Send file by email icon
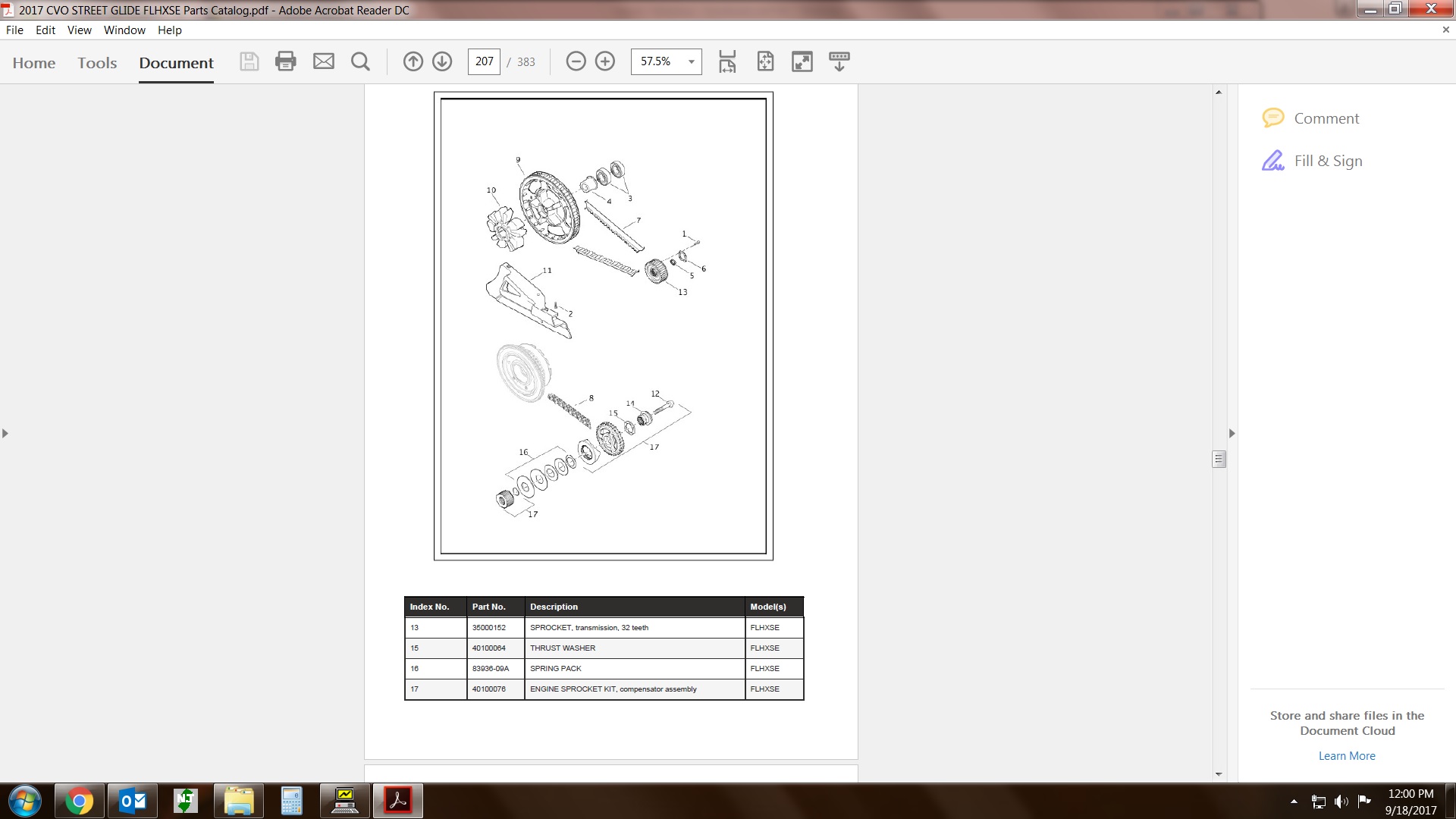1456x819 pixels. point(324,61)
